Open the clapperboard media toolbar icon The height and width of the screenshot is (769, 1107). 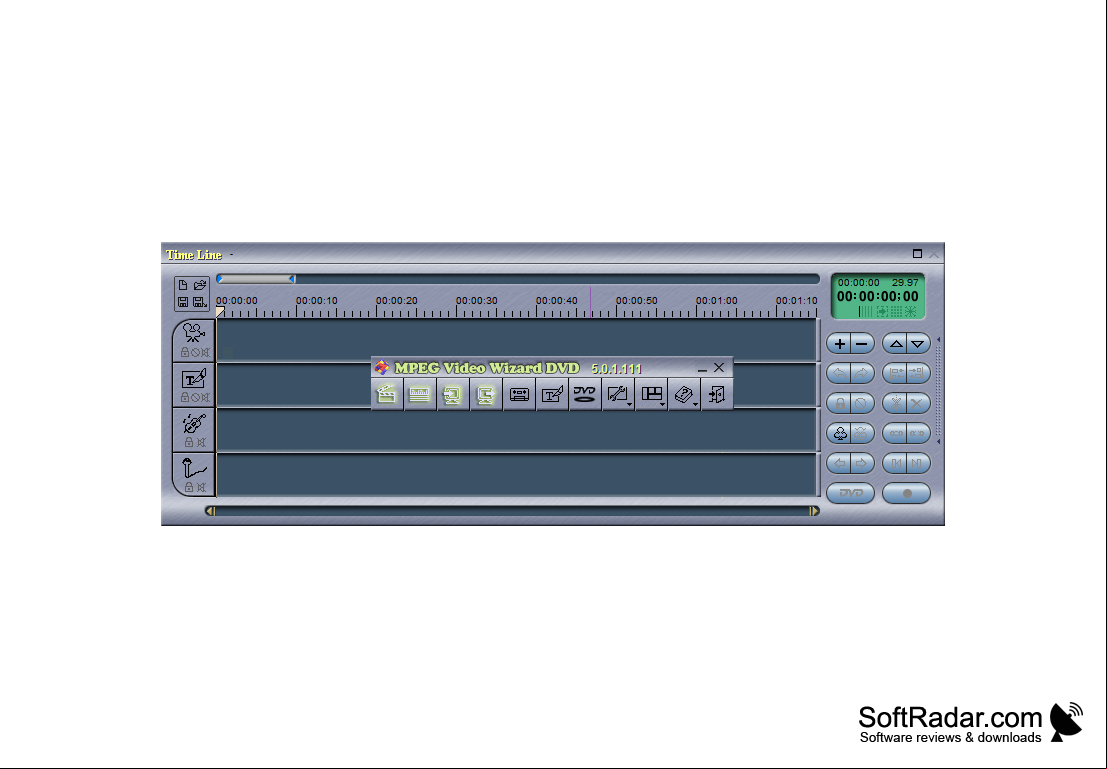[x=387, y=394]
